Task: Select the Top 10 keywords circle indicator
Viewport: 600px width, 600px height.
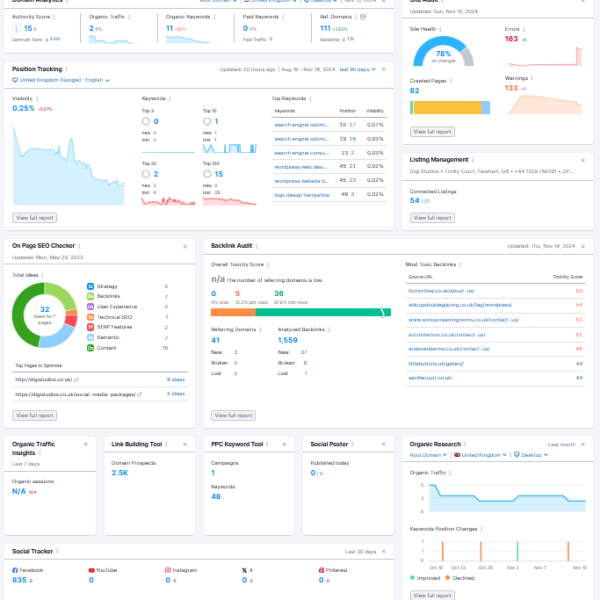Action: point(207,121)
